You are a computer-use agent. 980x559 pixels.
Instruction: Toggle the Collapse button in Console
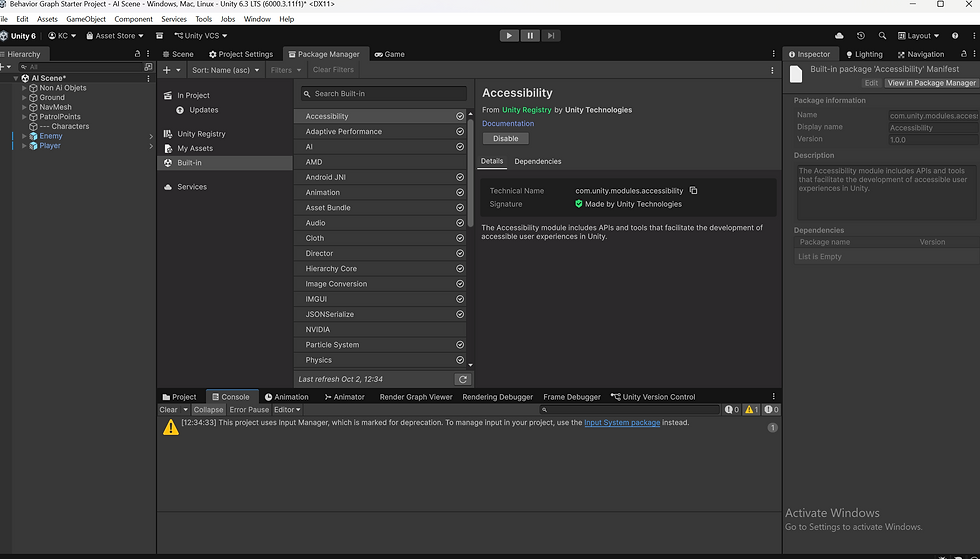point(208,410)
